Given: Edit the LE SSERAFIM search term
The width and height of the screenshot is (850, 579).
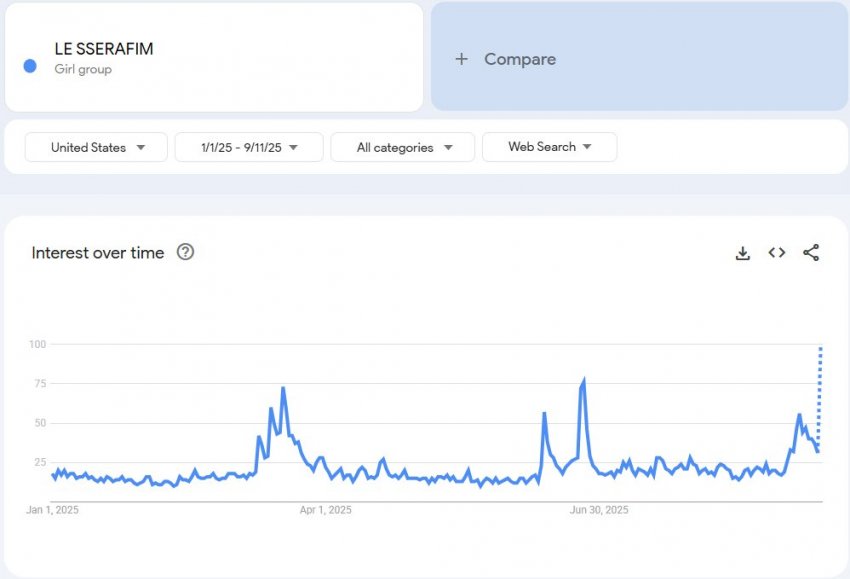Looking at the screenshot, I should click(x=104, y=49).
